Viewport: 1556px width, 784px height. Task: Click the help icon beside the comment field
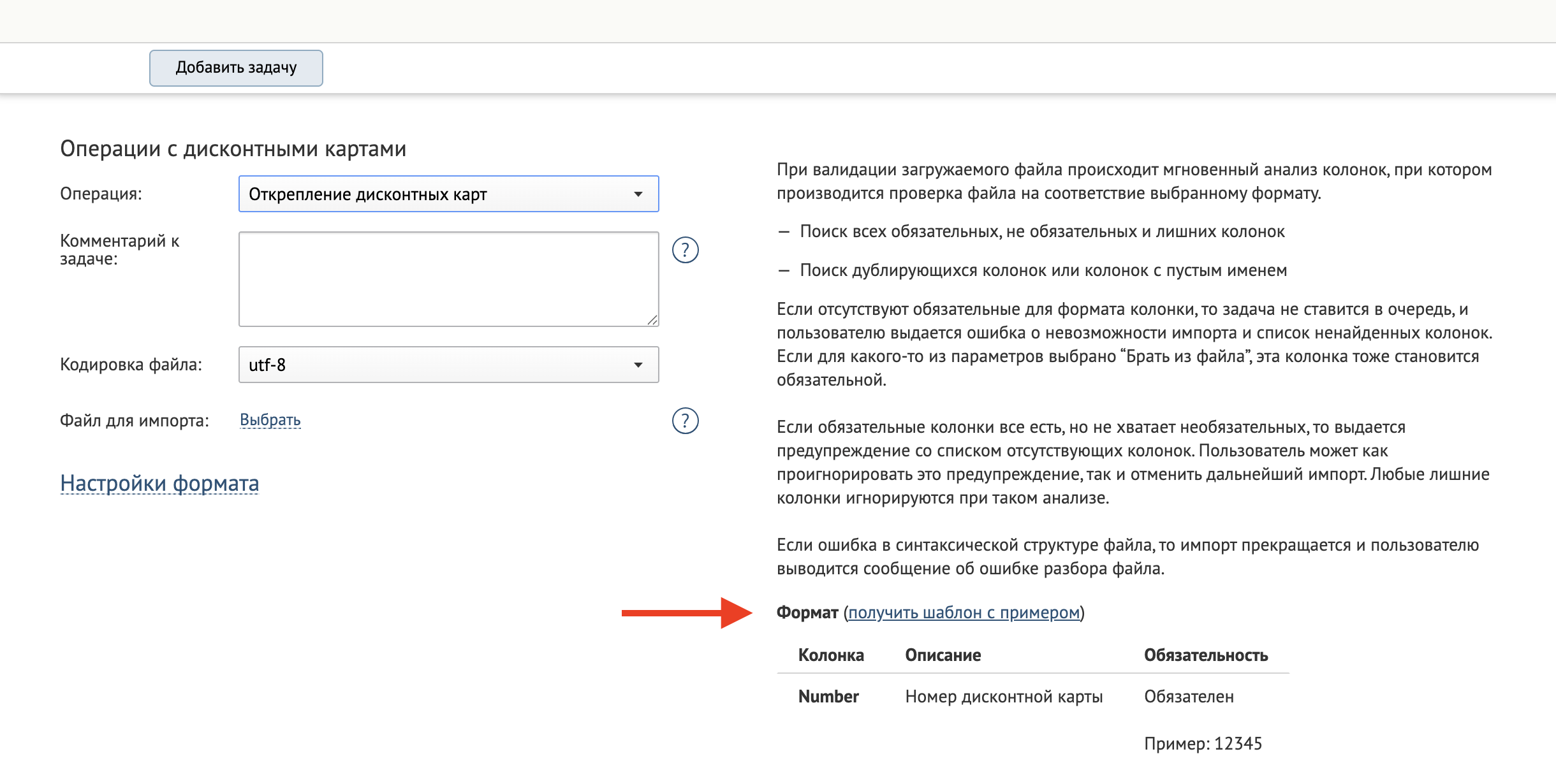686,250
